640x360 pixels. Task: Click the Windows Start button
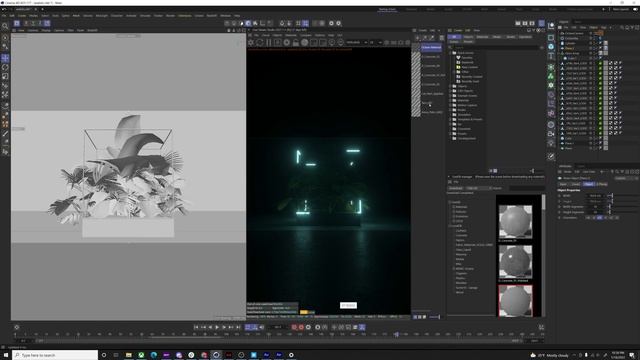click(x=6, y=355)
